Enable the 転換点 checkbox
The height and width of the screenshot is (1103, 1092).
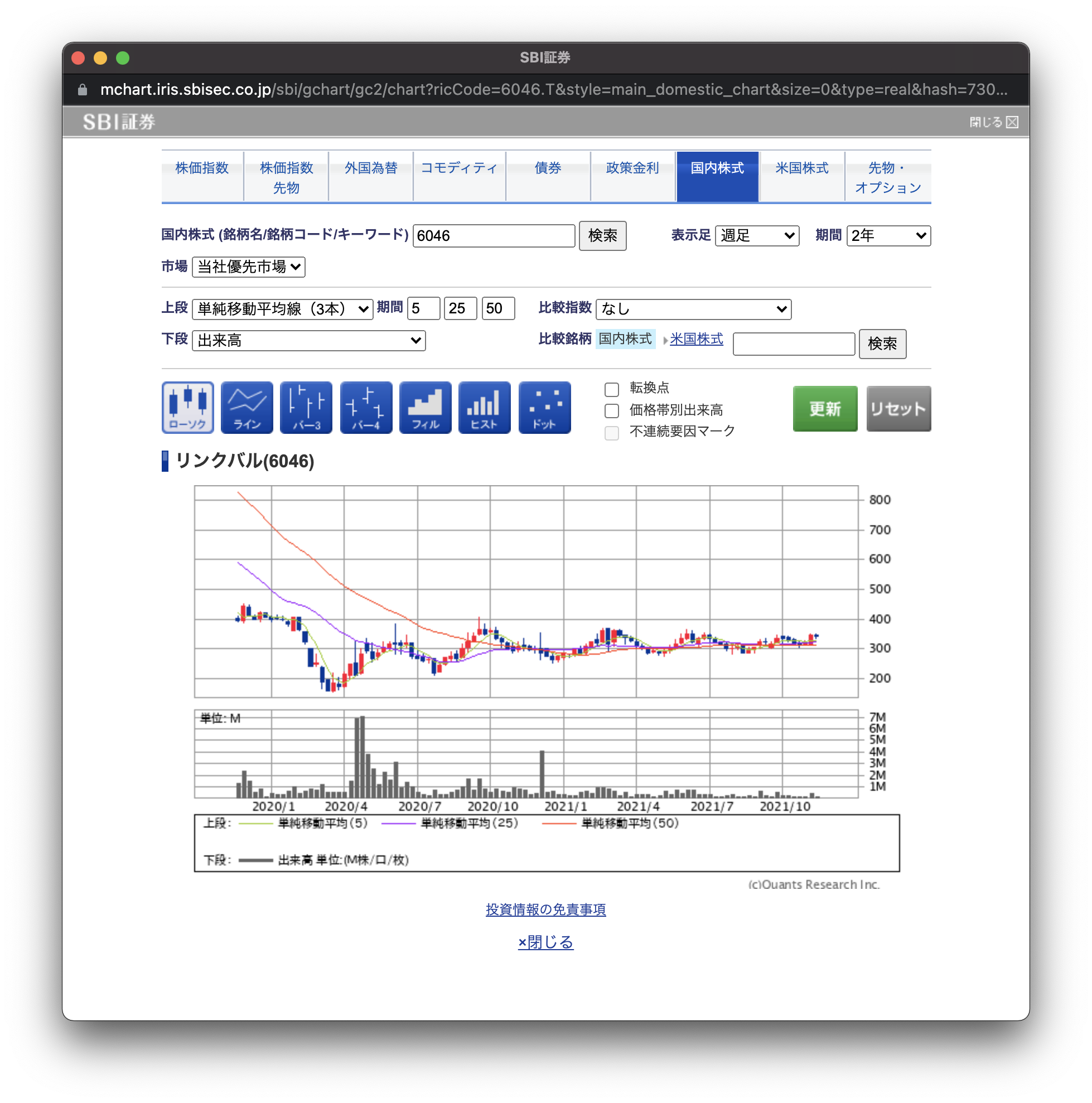612,389
